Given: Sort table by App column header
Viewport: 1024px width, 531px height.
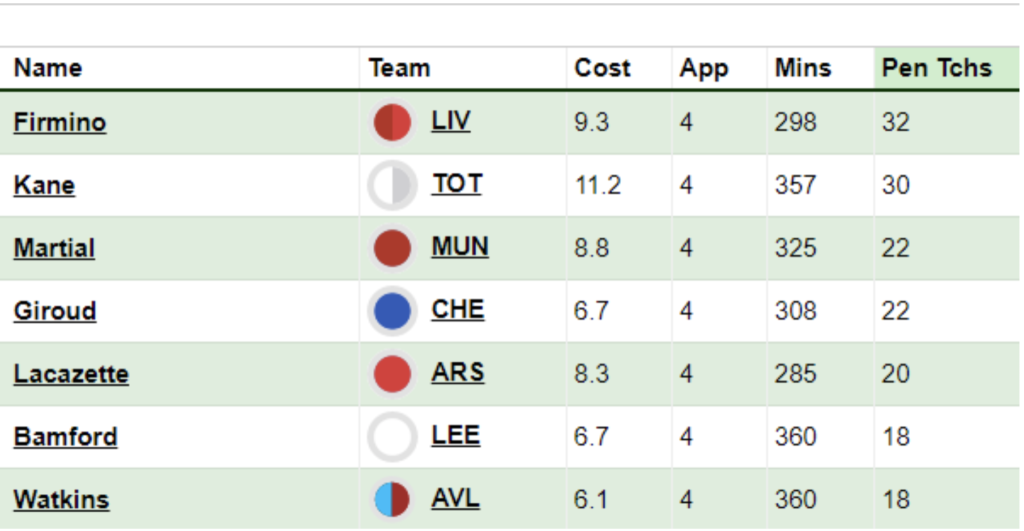Looking at the screenshot, I should click(x=703, y=69).
